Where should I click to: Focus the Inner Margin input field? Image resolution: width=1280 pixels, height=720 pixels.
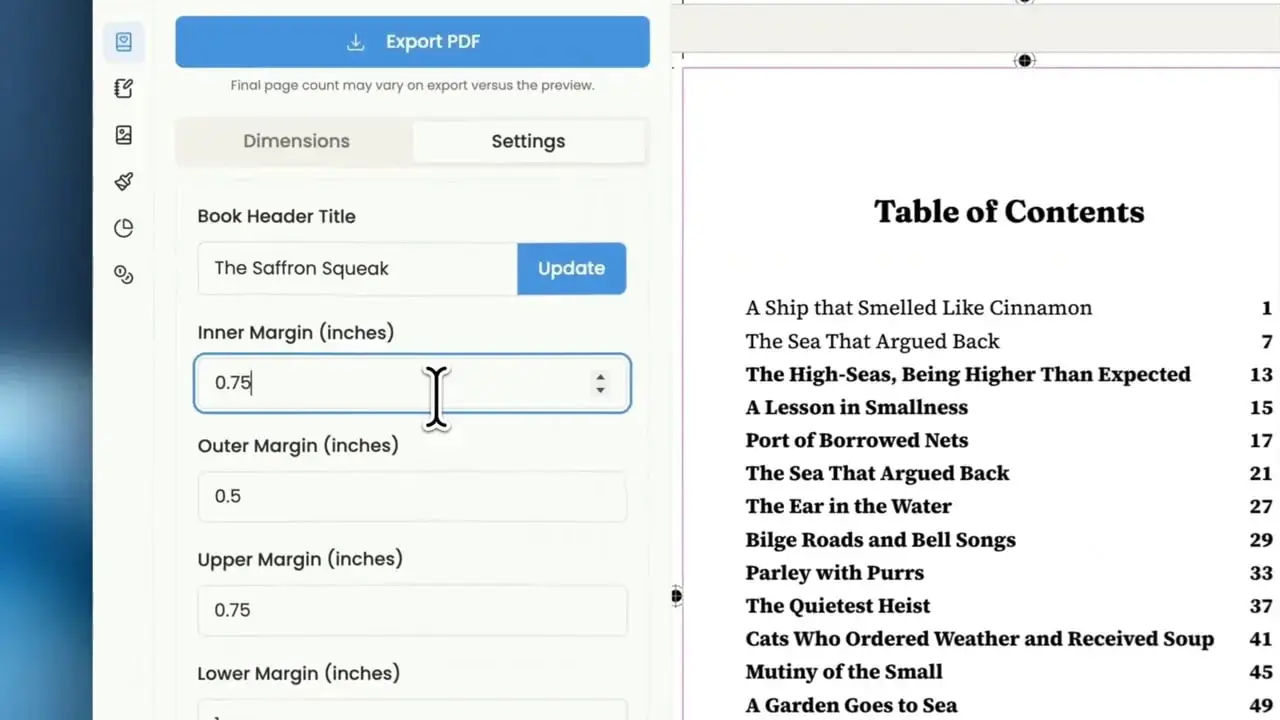point(412,382)
